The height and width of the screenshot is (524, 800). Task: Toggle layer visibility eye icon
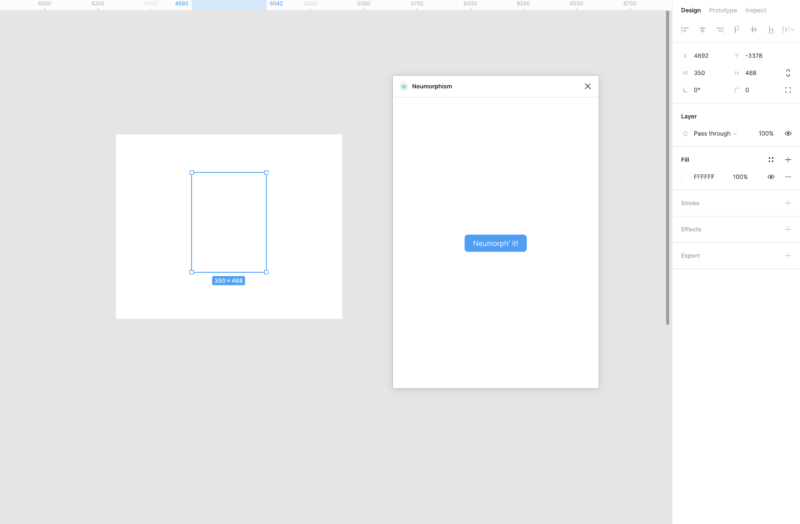pyautogui.click(x=788, y=133)
